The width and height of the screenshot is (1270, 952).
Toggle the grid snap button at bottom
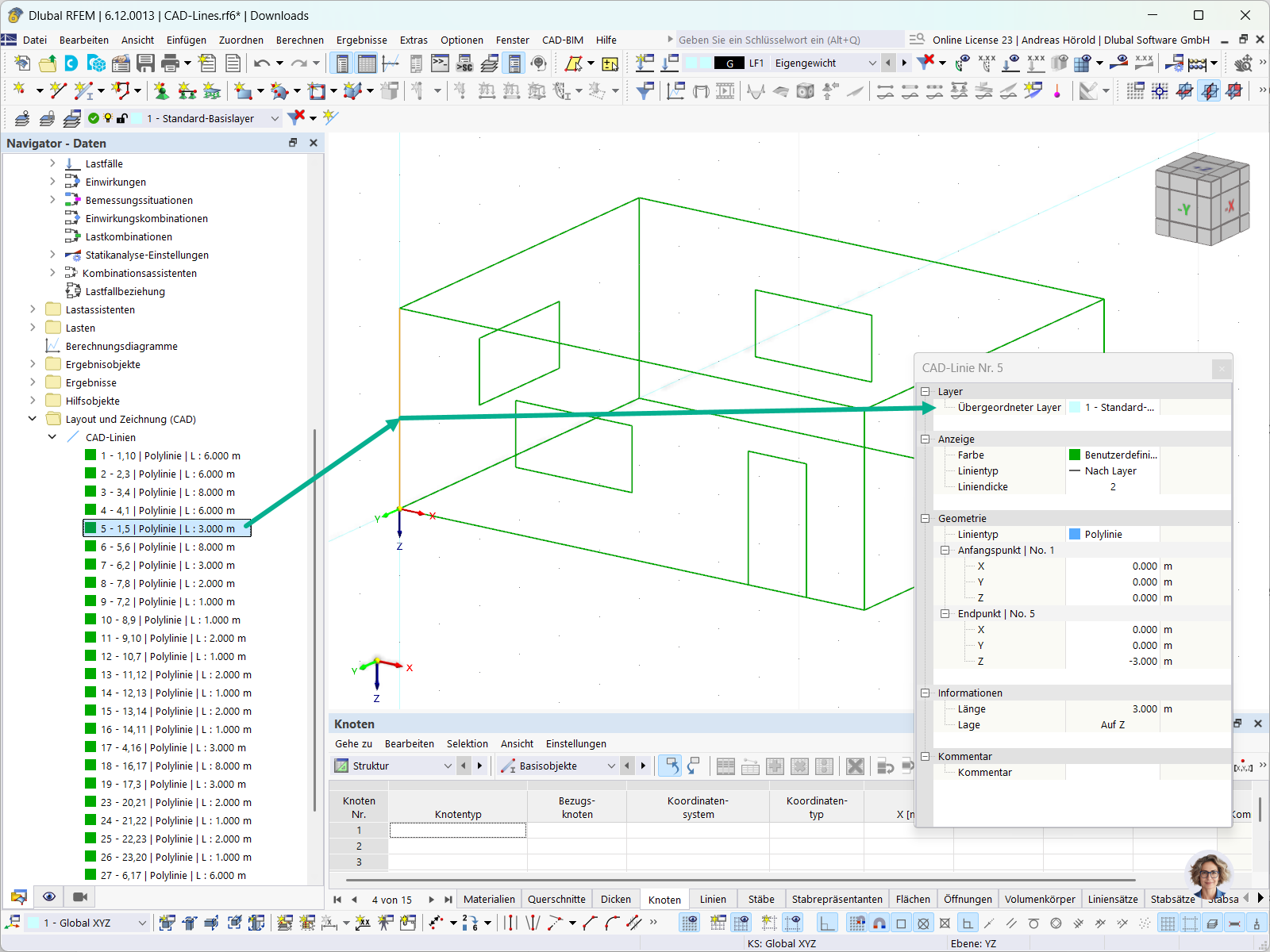(857, 923)
